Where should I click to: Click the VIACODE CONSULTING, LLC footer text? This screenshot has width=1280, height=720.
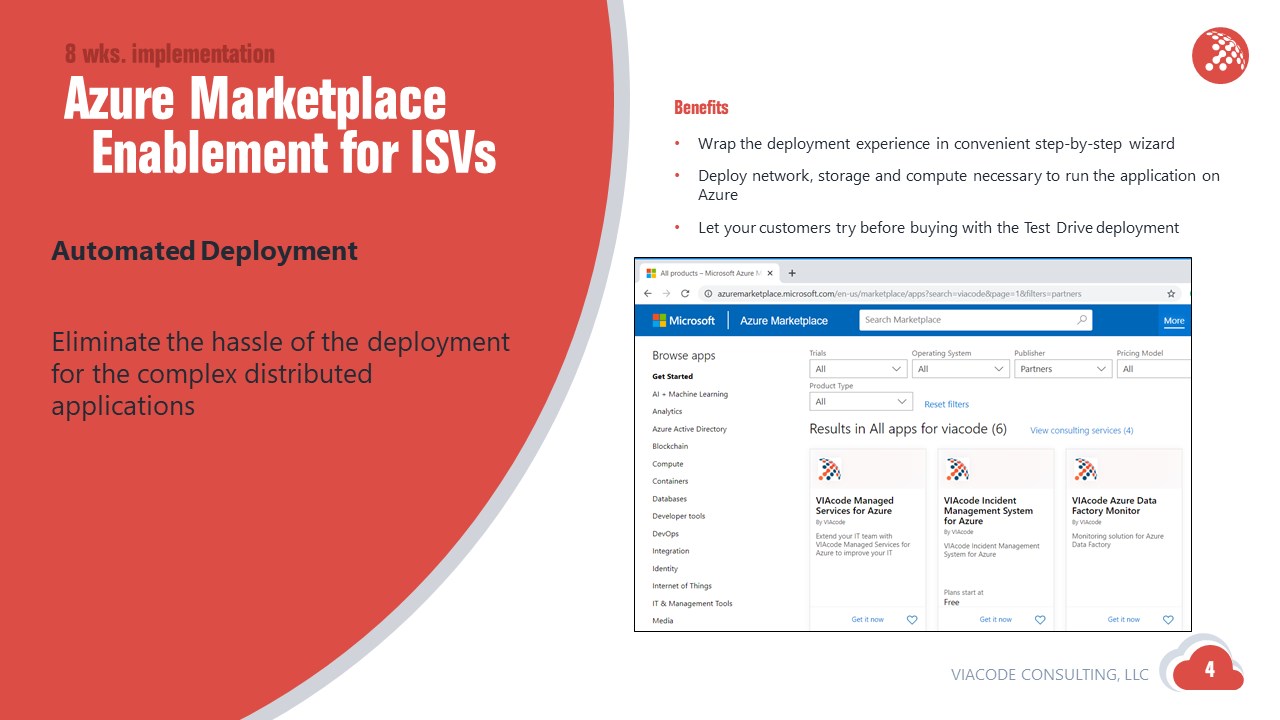[1050, 675]
